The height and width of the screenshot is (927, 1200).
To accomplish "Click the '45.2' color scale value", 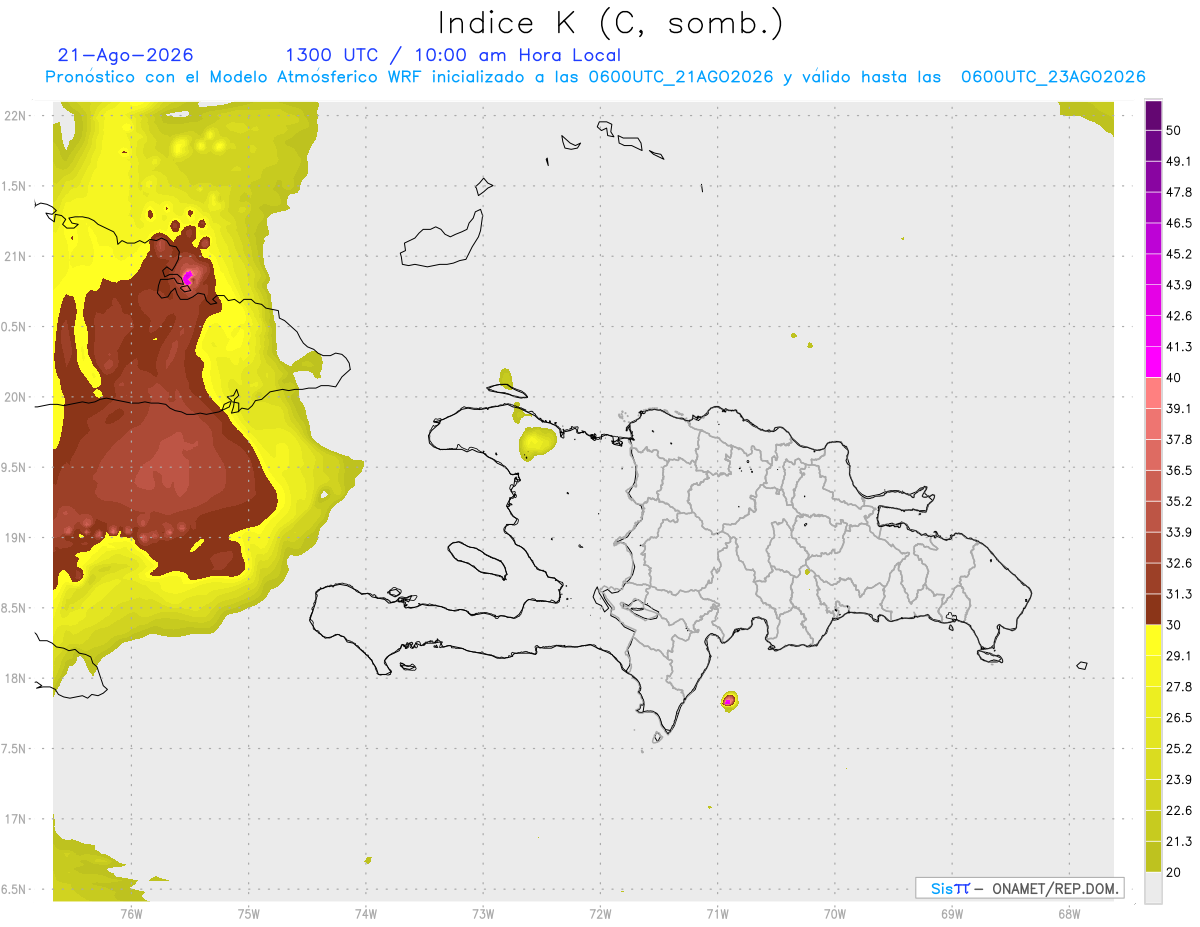I will pyautogui.click(x=1180, y=254).
